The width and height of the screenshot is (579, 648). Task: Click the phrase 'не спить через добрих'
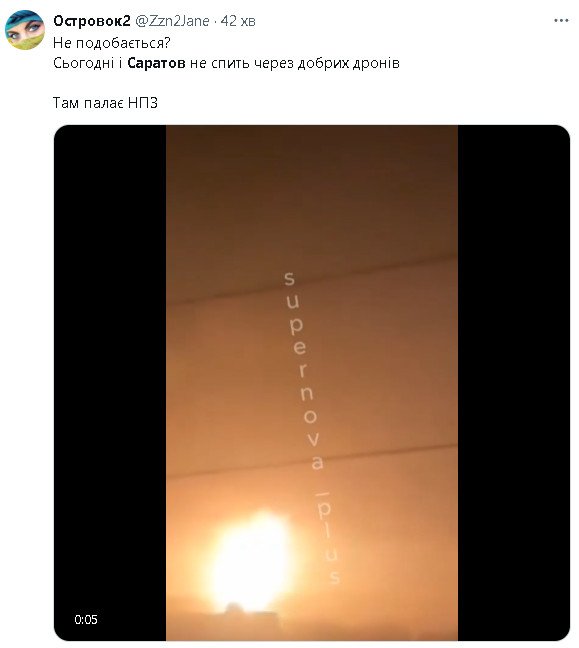tap(269, 63)
